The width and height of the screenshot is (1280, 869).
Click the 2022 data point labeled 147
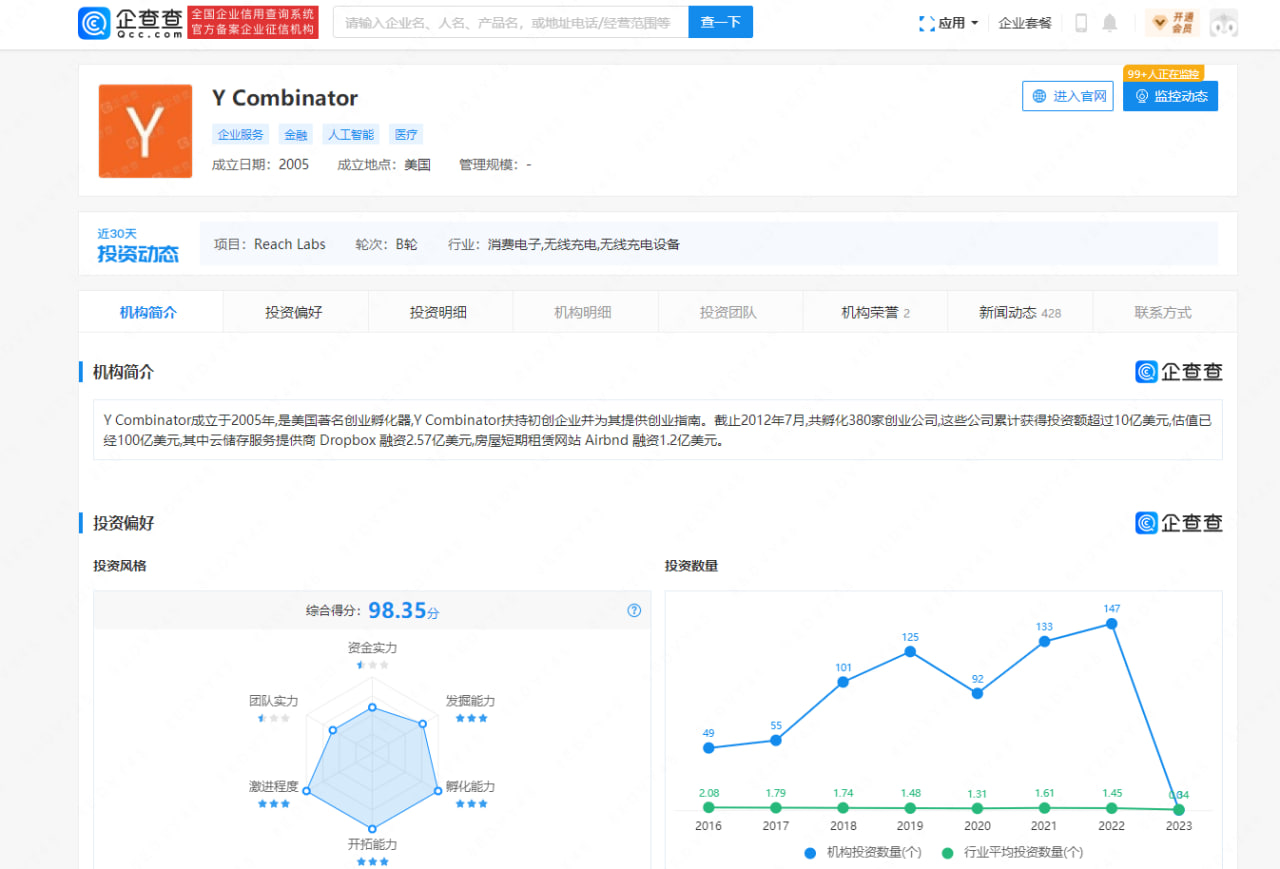[x=1111, y=623]
